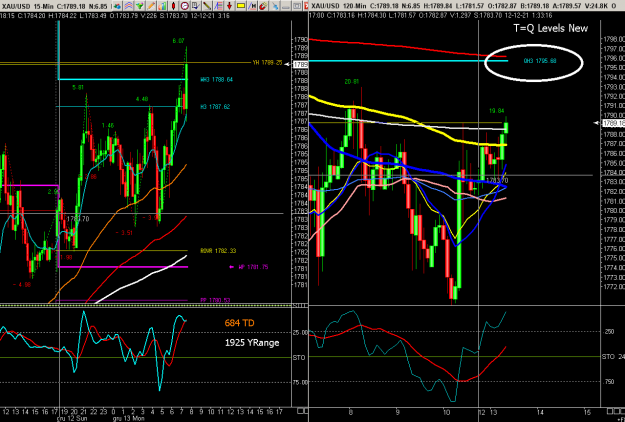
Task: Select the 6.07 swing label at top
Action: 179,41
